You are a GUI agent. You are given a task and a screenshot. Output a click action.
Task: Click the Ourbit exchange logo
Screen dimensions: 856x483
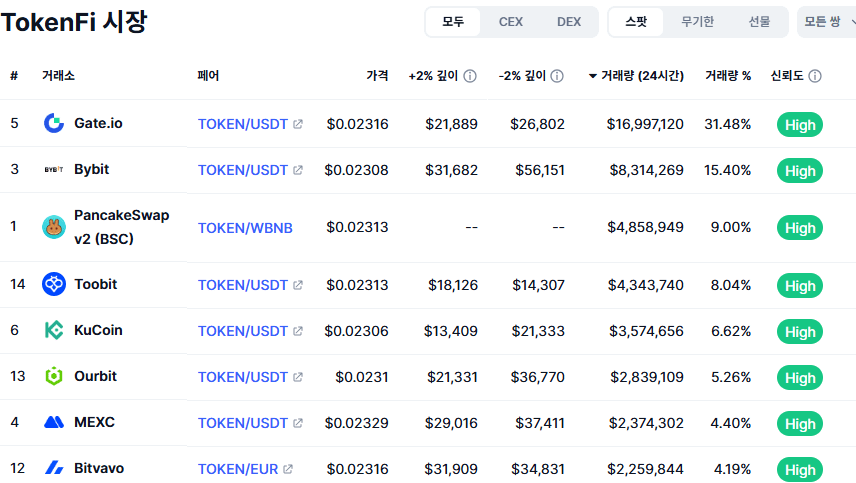click(x=54, y=376)
